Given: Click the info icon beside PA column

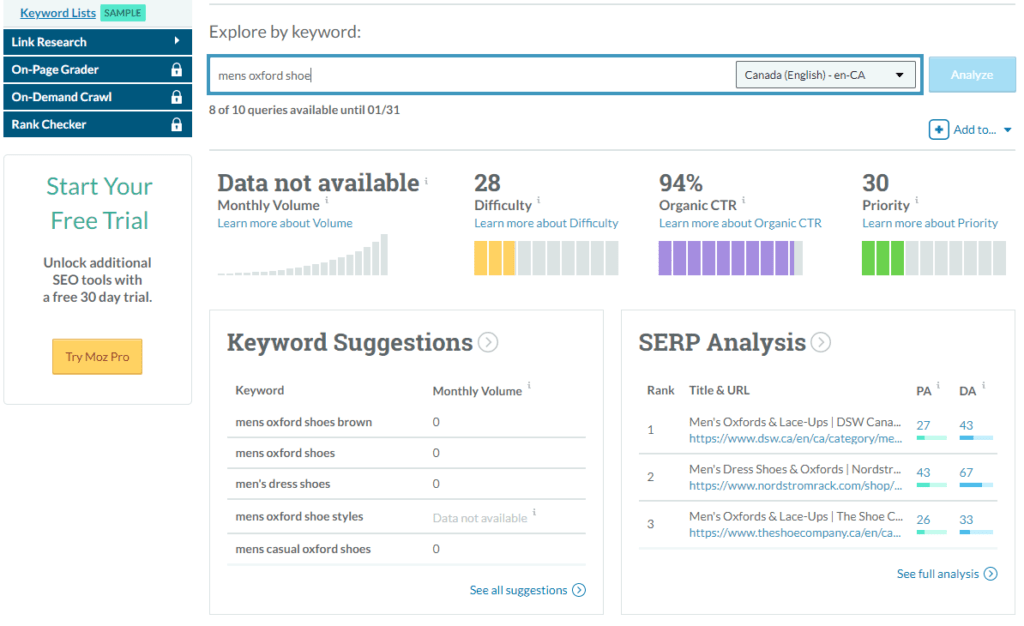Looking at the screenshot, I should 938,385.
